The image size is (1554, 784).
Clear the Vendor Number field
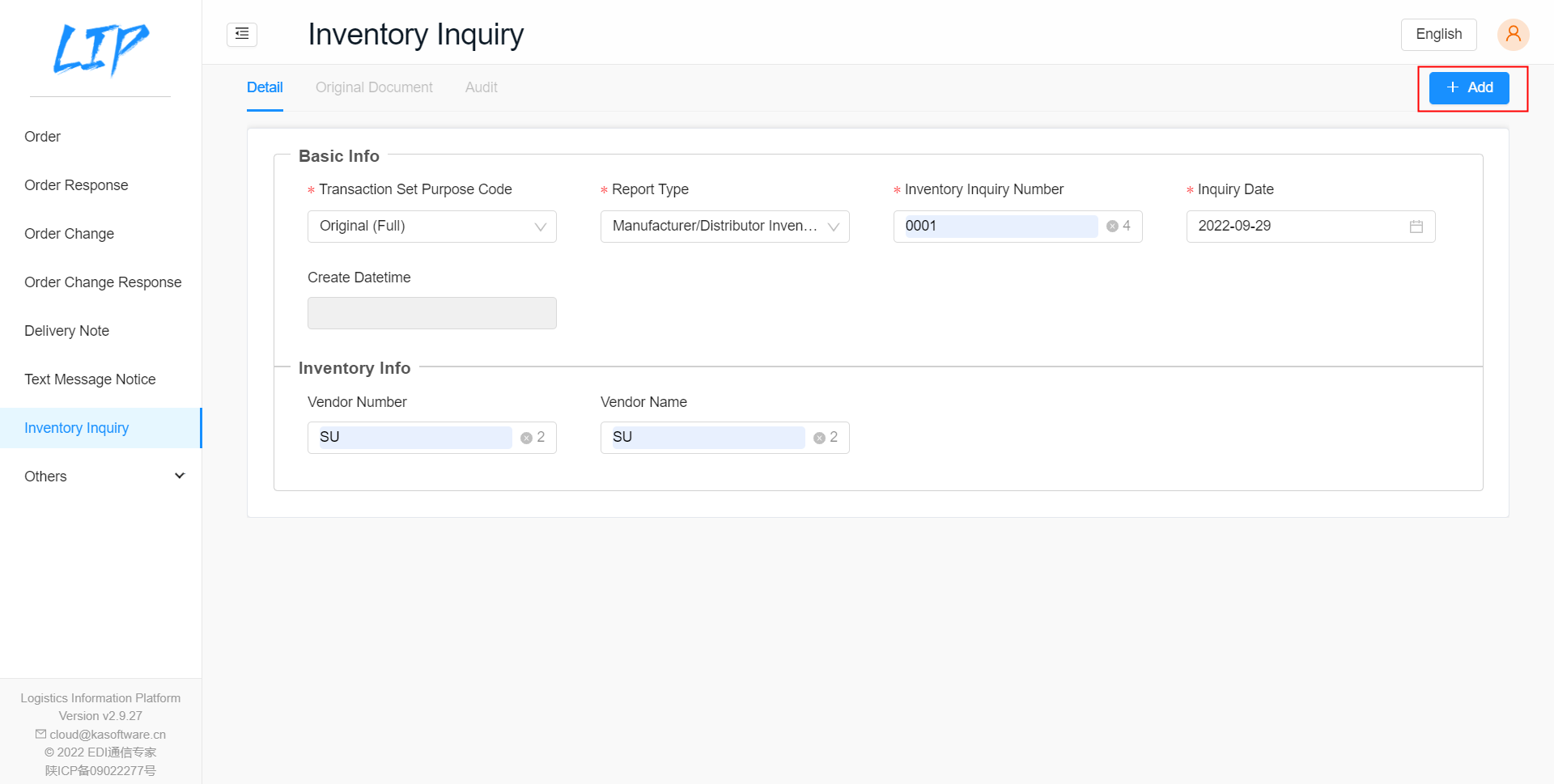[526, 438]
